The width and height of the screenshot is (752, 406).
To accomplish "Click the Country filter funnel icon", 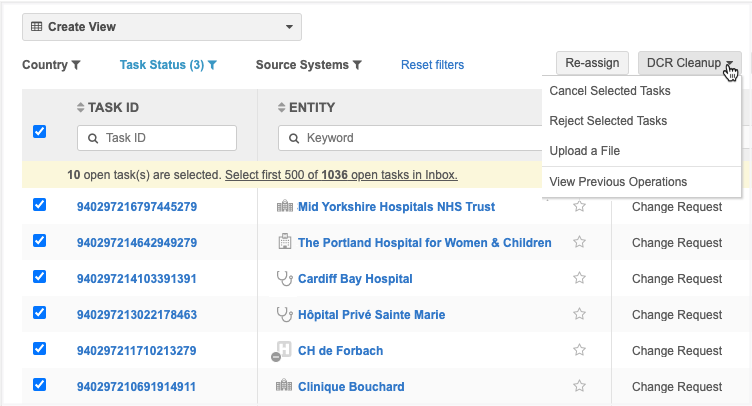I will coord(76,65).
